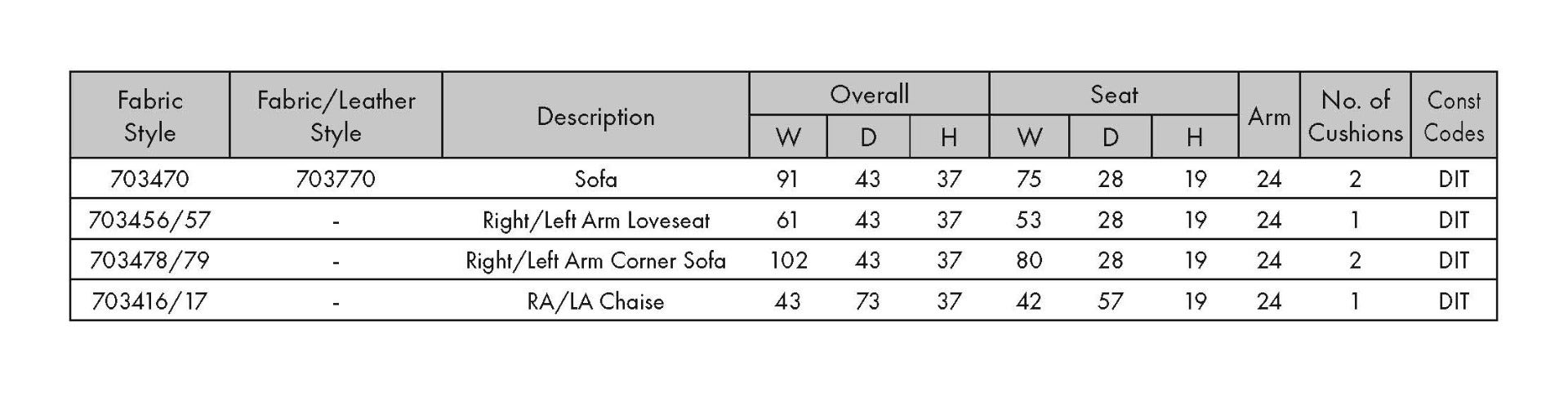1568x406 pixels.
Task: Click the No. of Cushions header
Action: click(1356, 116)
